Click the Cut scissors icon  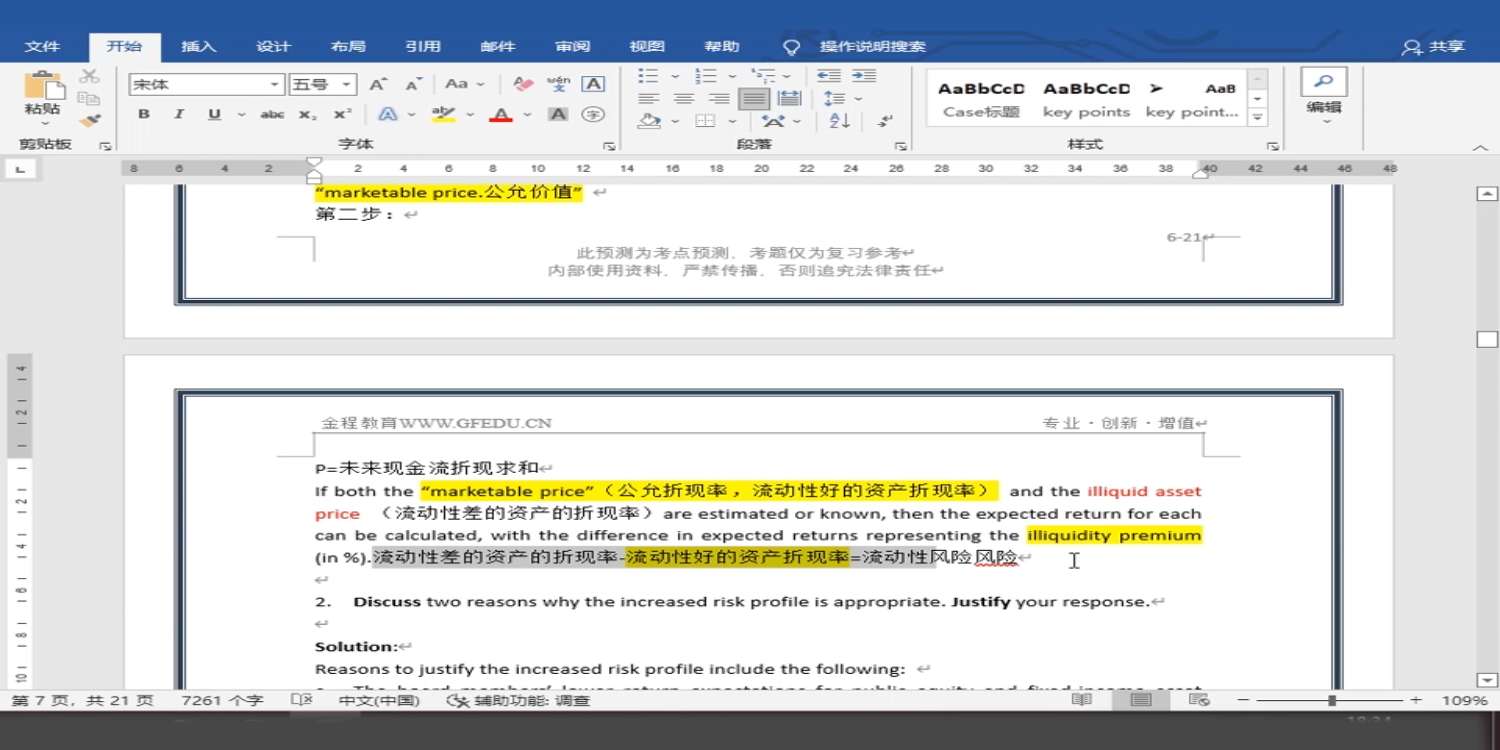coord(90,77)
